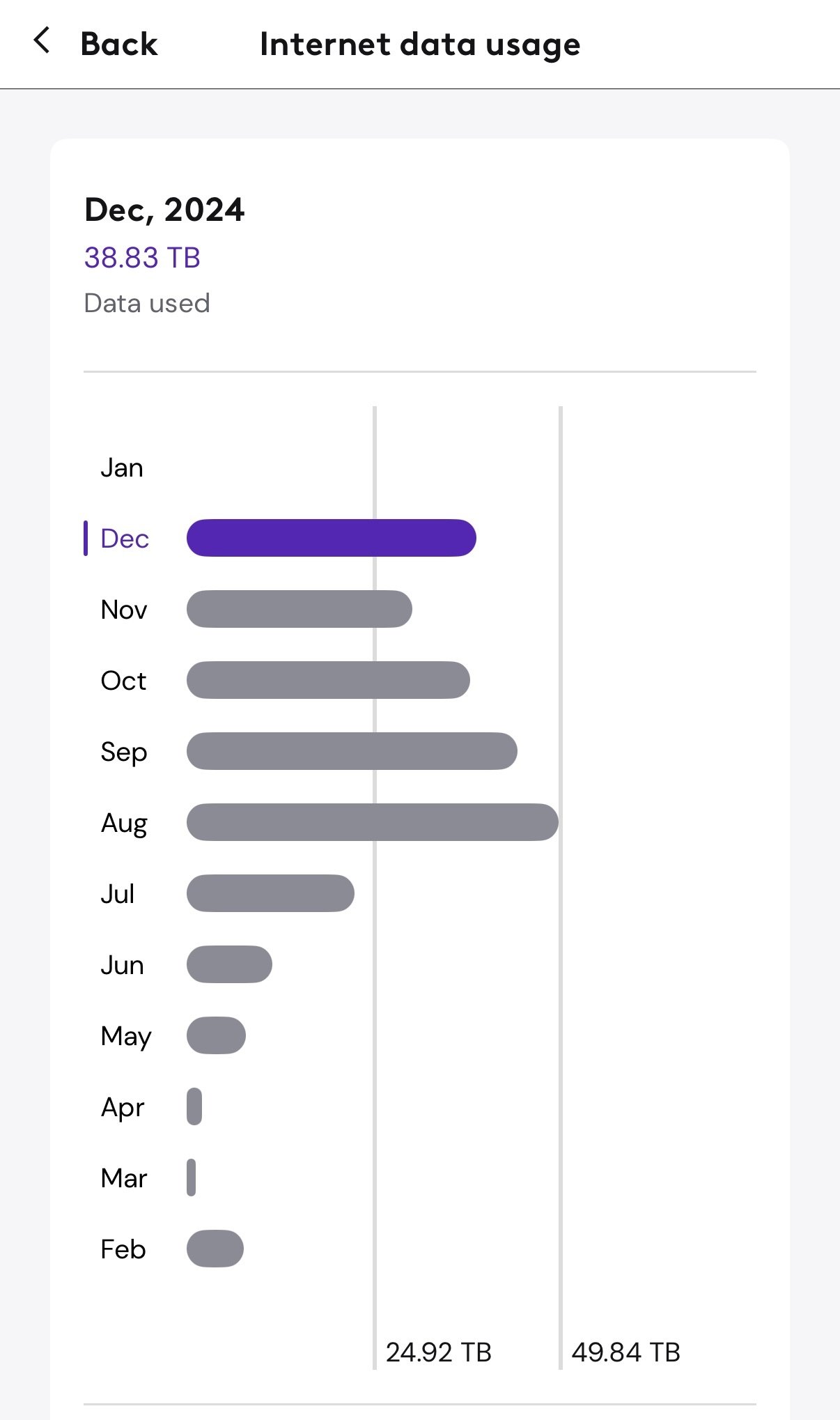Select the June usage bar

(229, 964)
